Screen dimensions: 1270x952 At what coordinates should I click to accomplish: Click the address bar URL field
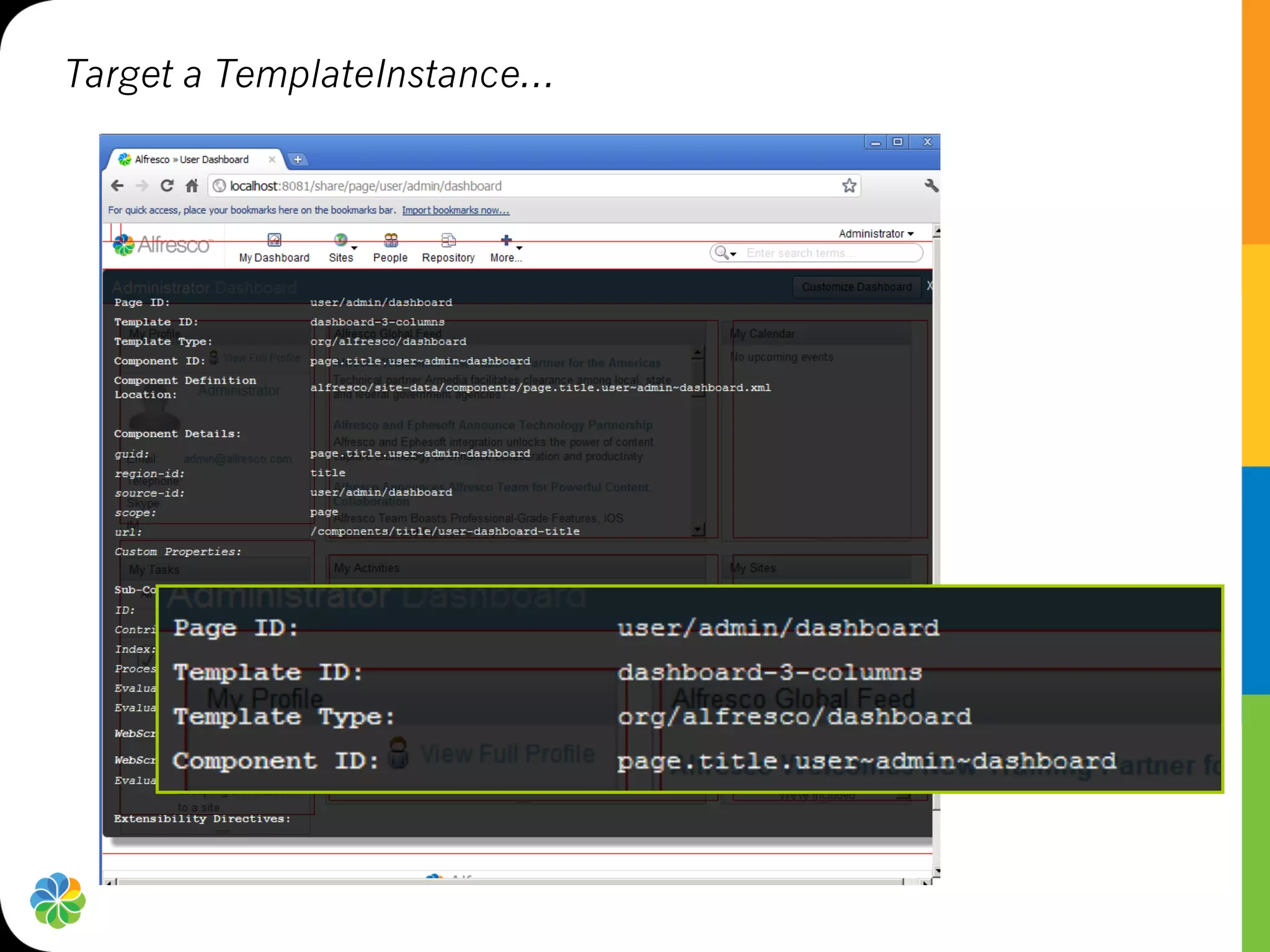[533, 186]
